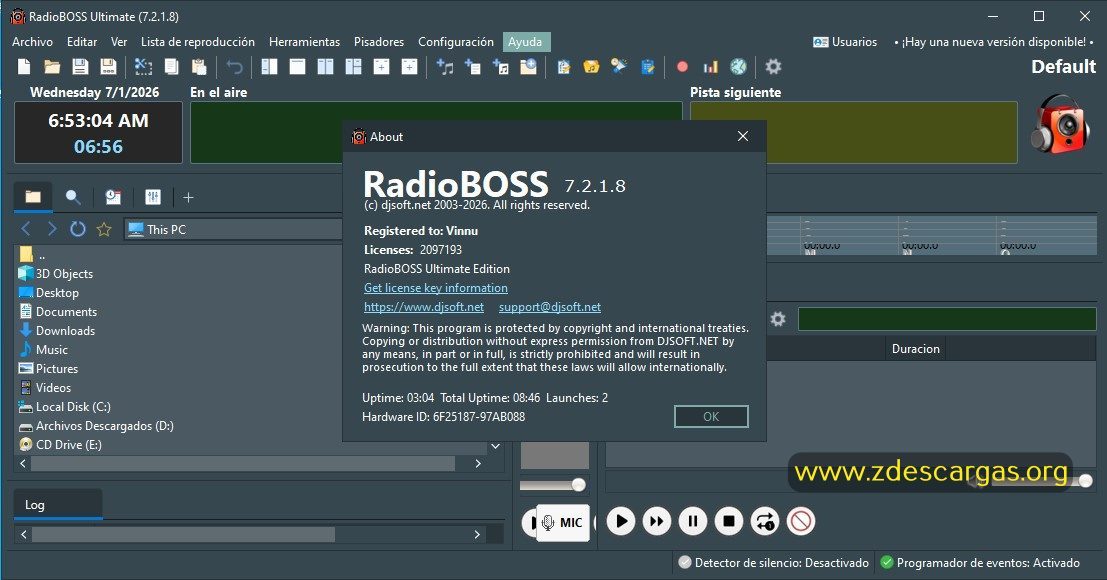Click the globe broadcast toolbar icon
Image resolution: width=1107 pixels, height=580 pixels.
738,67
